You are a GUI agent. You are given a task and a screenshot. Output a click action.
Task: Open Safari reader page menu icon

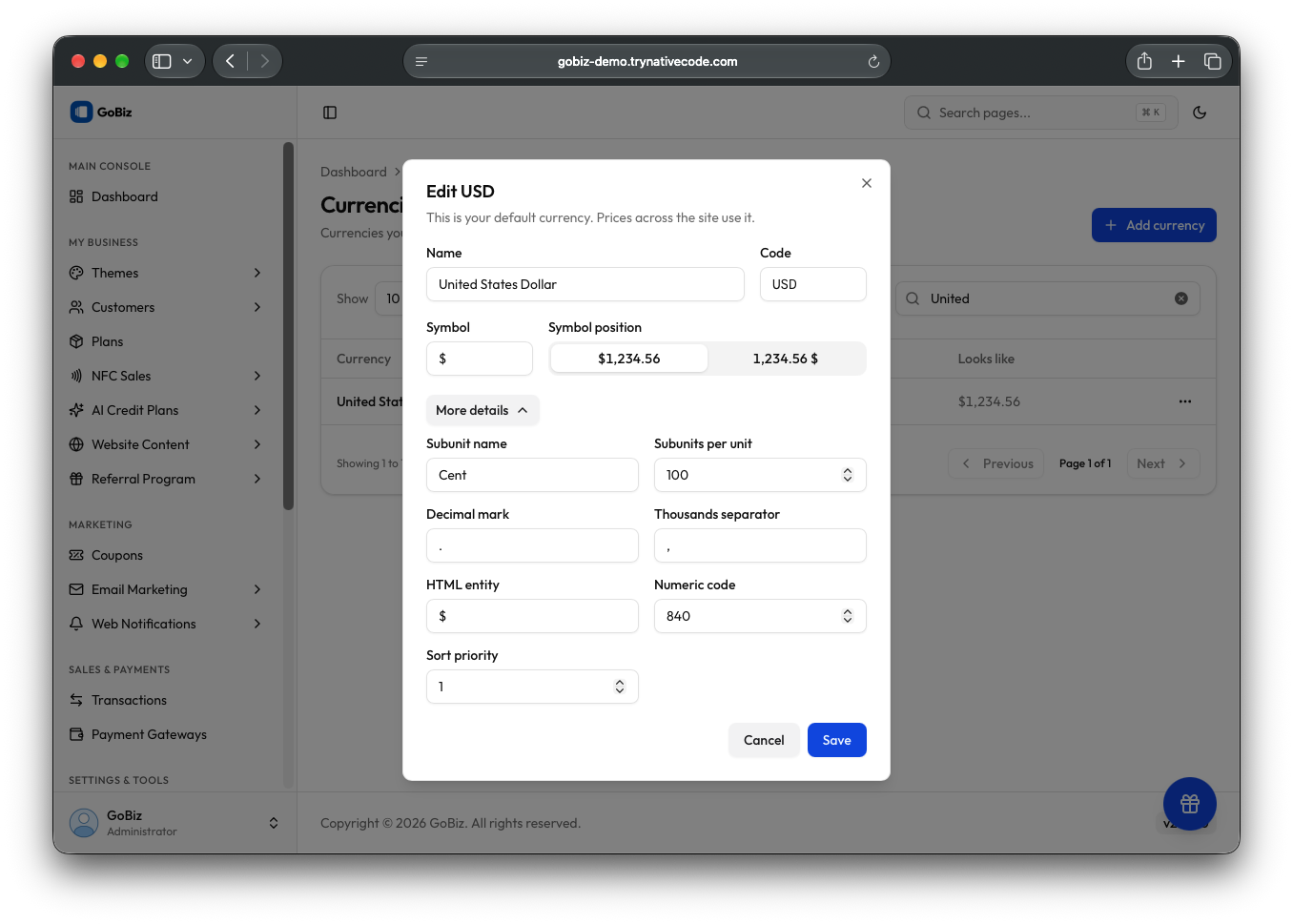421,62
